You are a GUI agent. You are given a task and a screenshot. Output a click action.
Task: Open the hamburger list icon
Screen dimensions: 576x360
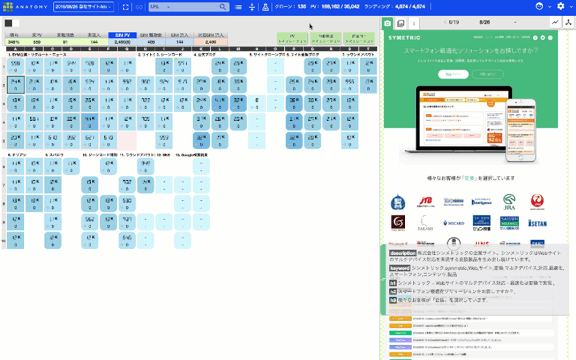(238, 7)
